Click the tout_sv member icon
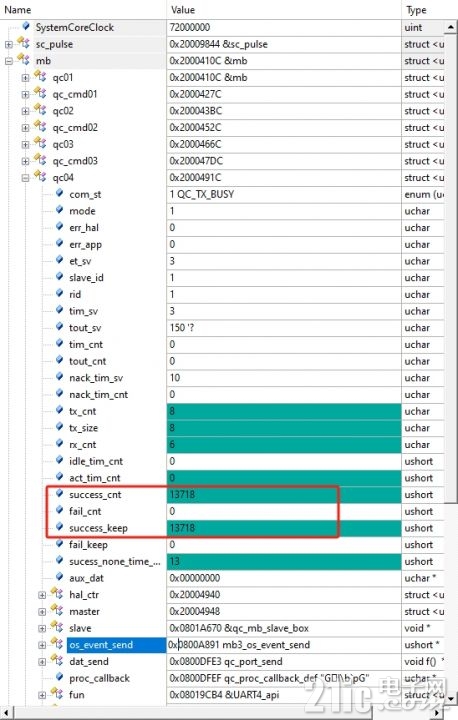The image size is (458, 720). (x=59, y=326)
